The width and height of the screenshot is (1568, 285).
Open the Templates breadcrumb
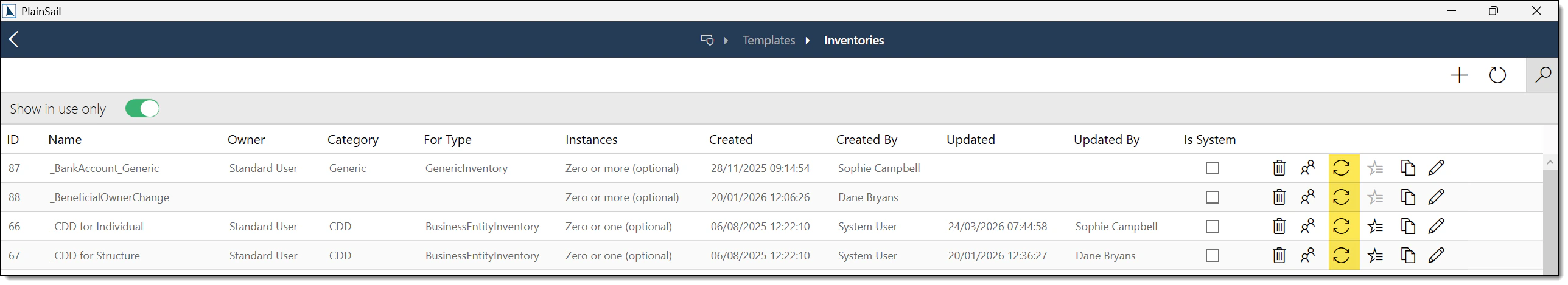coord(769,40)
